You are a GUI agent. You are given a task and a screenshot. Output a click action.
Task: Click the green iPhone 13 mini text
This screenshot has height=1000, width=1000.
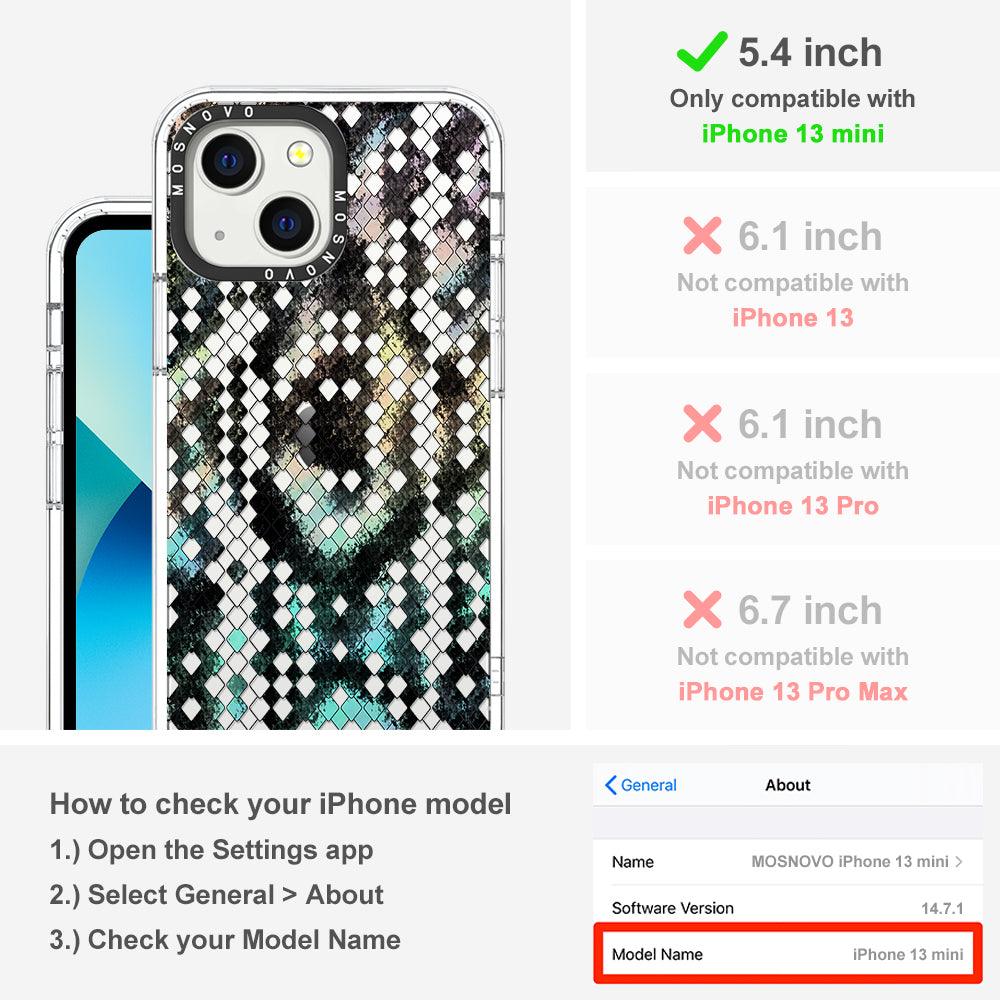[793, 134]
